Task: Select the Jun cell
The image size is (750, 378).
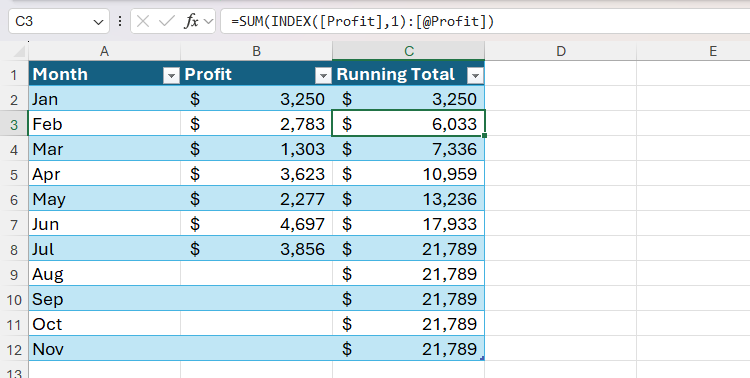Action: tap(104, 223)
